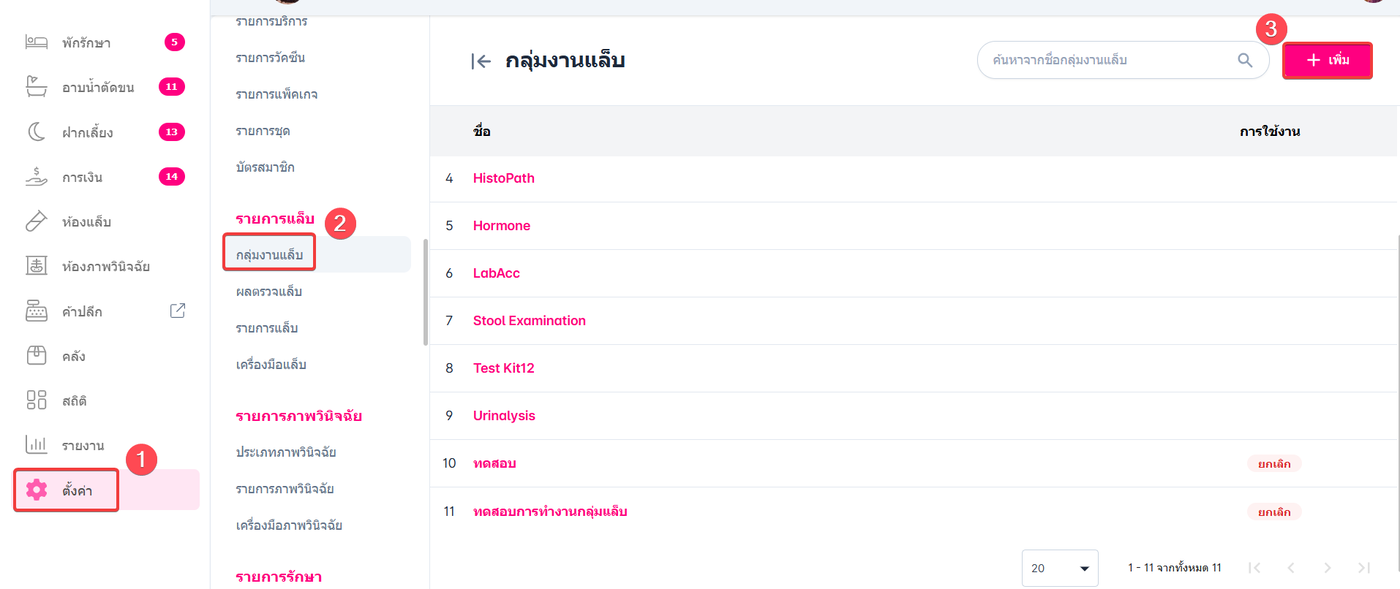The width and height of the screenshot is (1400, 589).
Task: Click the gear icon for ตั้งค่า
Action: [x=37, y=490]
